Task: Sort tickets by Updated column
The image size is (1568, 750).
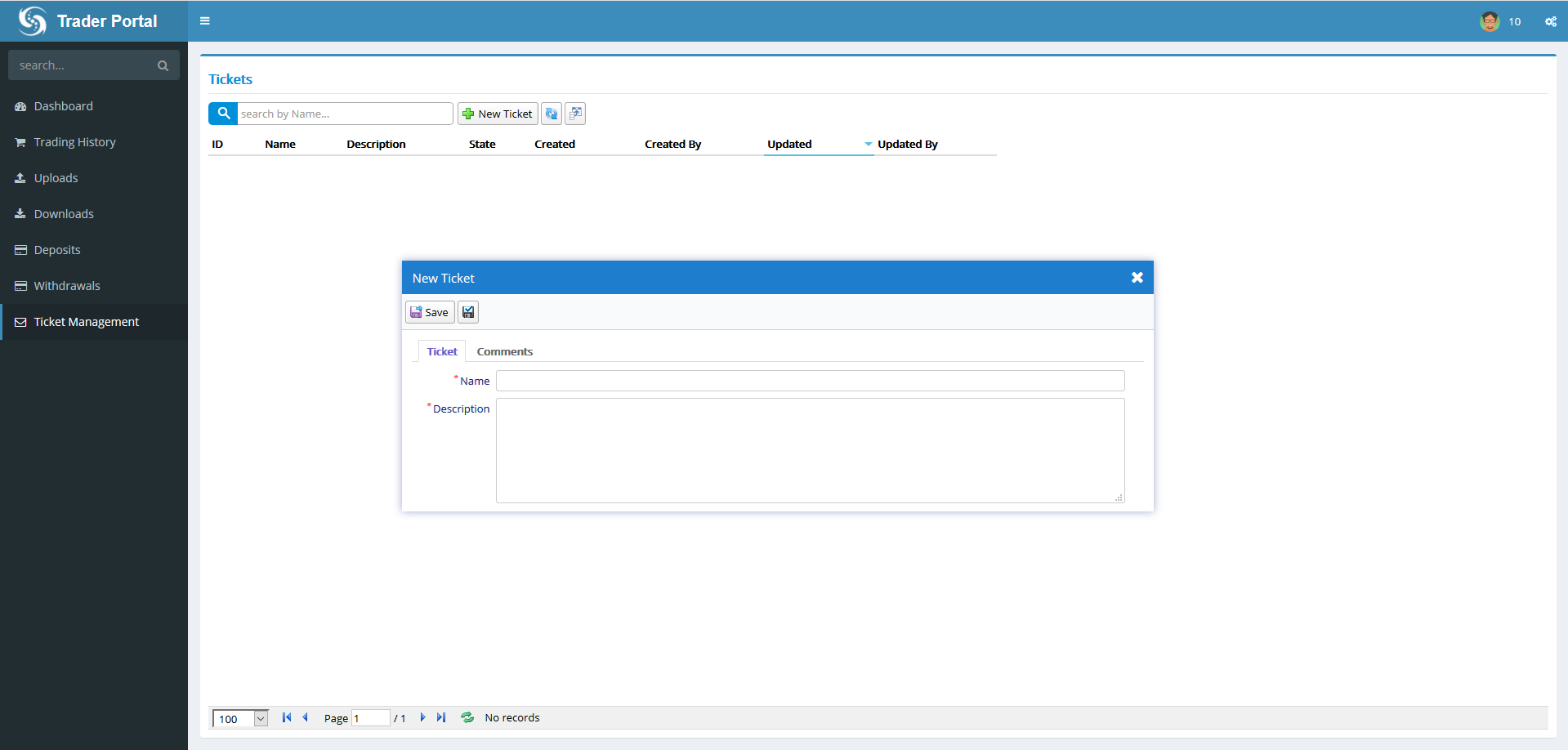Action: pos(789,144)
